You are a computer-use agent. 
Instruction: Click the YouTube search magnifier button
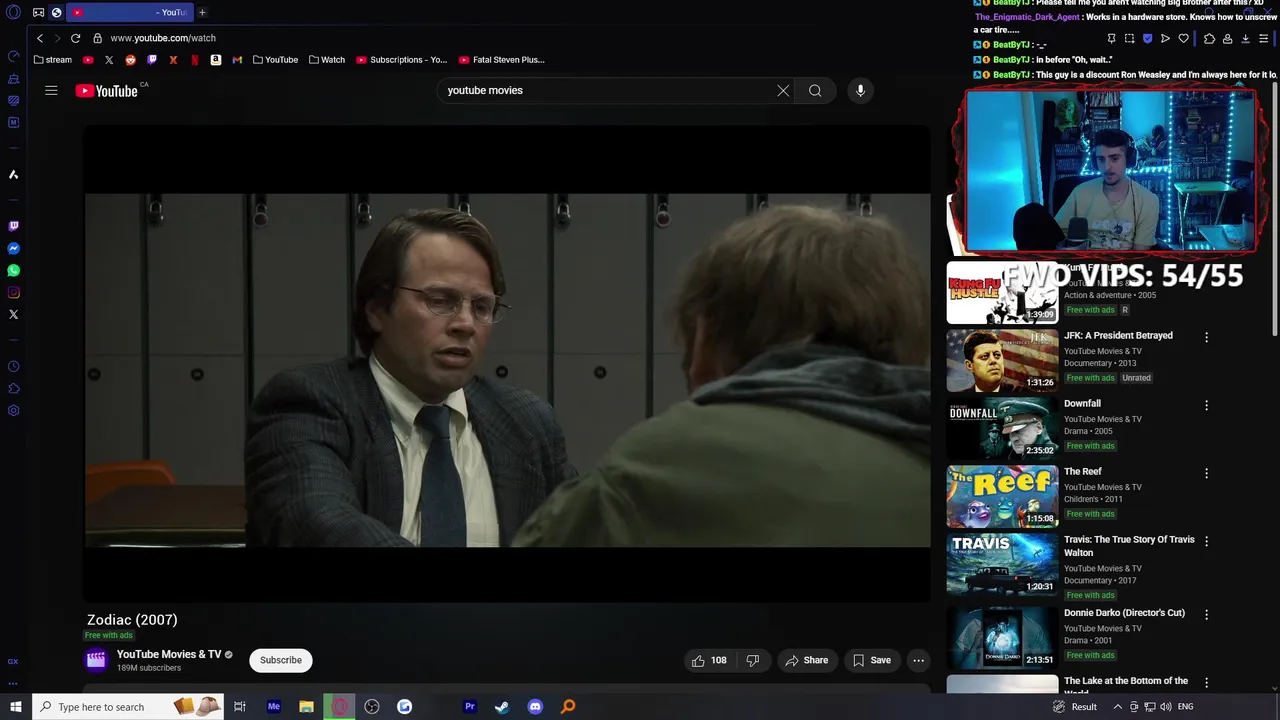point(815,90)
